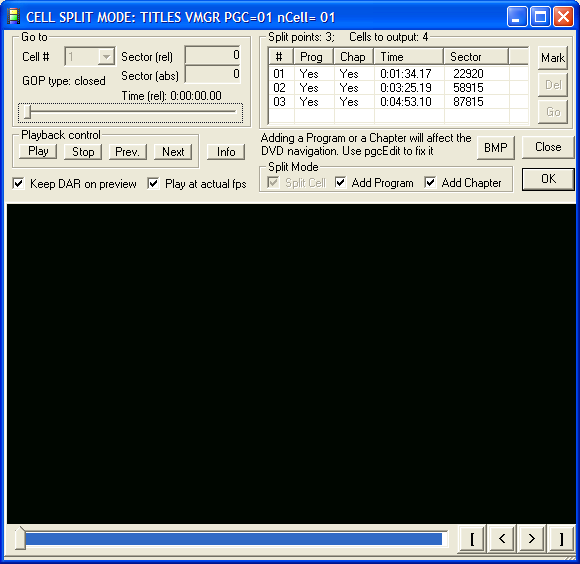Click the step forward > button
580x564 pixels.
pos(532,538)
